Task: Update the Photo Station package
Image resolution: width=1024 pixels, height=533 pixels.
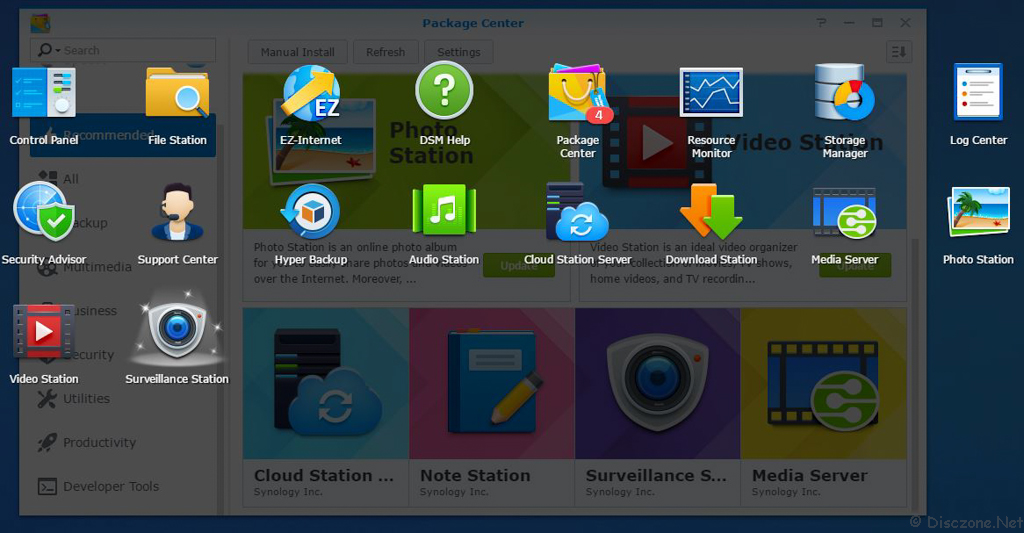Action: coord(519,265)
